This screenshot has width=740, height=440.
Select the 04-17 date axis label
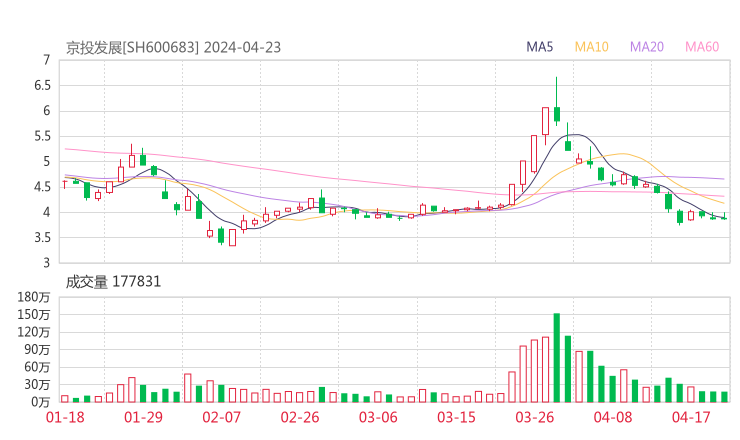click(x=691, y=417)
